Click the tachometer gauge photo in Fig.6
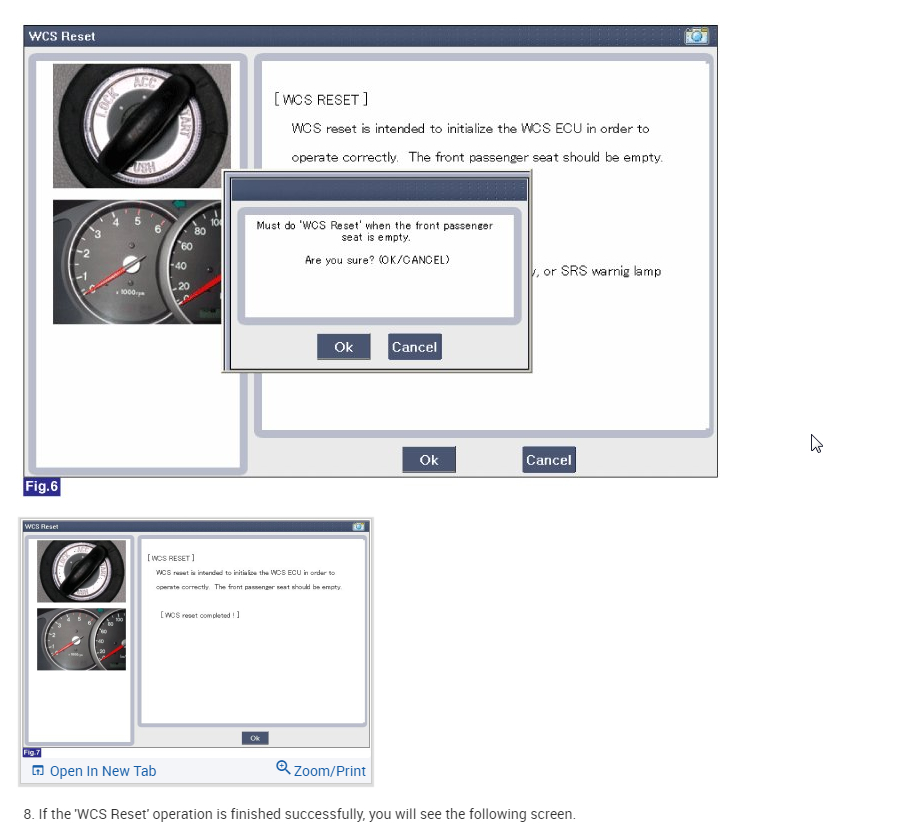Image resolution: width=915 pixels, height=838 pixels. coord(137,262)
